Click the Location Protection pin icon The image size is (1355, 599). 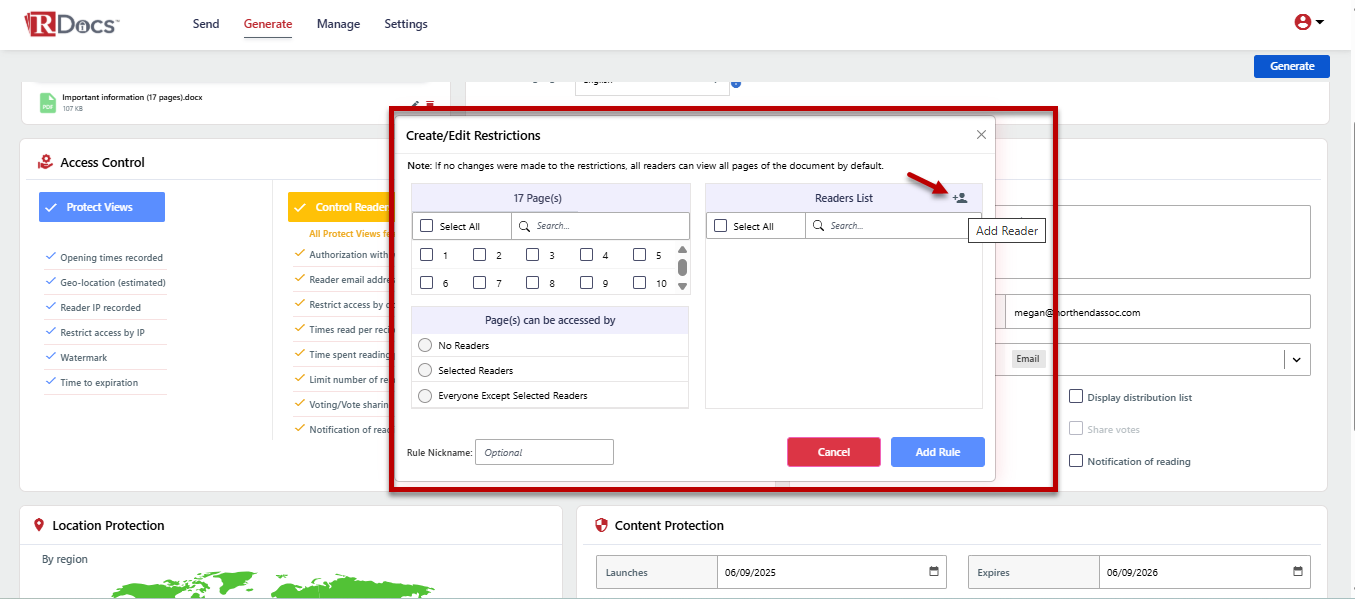[40, 524]
